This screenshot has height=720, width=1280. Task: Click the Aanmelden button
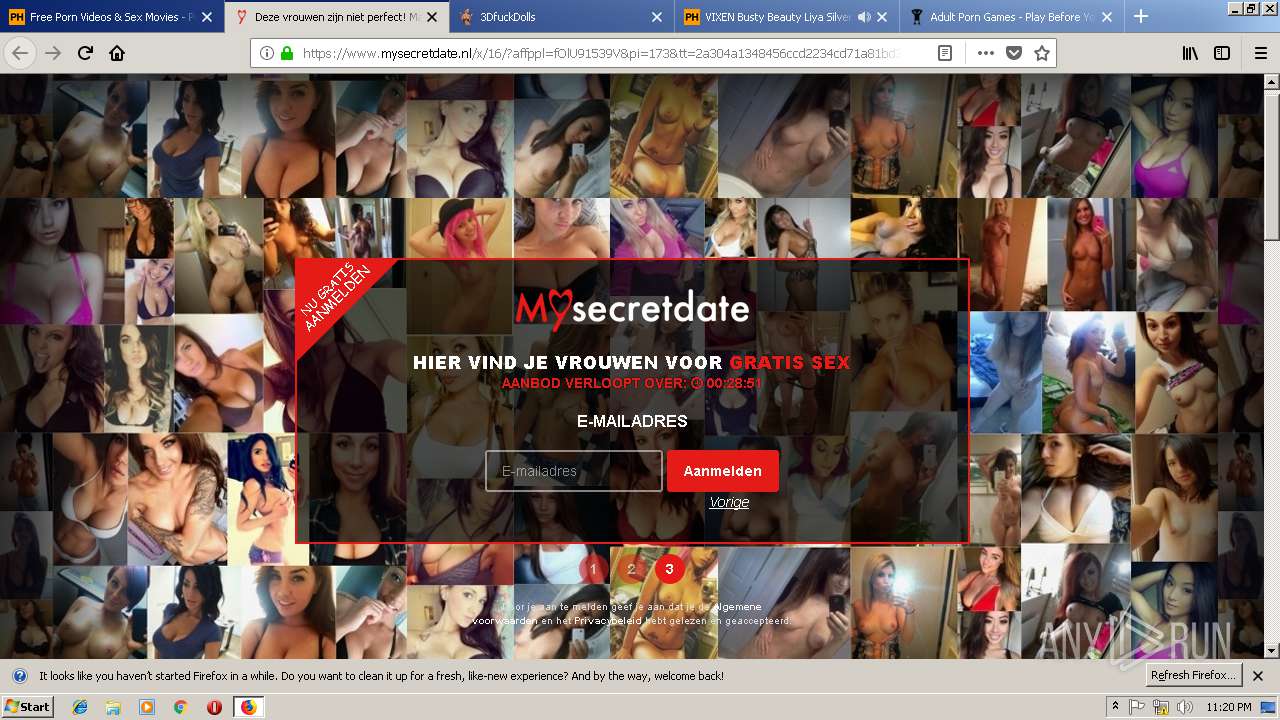coord(723,471)
